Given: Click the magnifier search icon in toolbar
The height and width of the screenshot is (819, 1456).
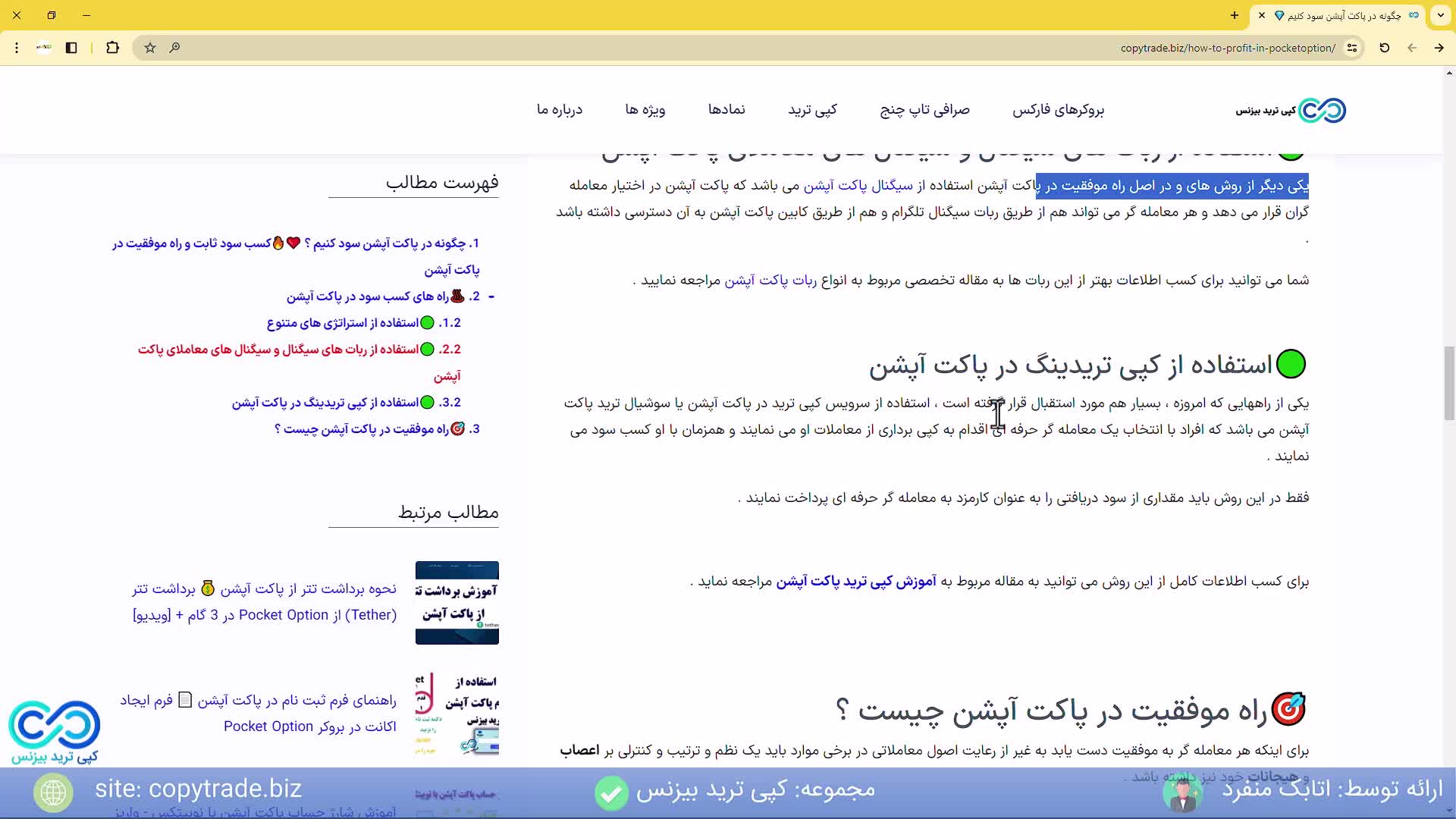Looking at the screenshot, I should (174, 48).
